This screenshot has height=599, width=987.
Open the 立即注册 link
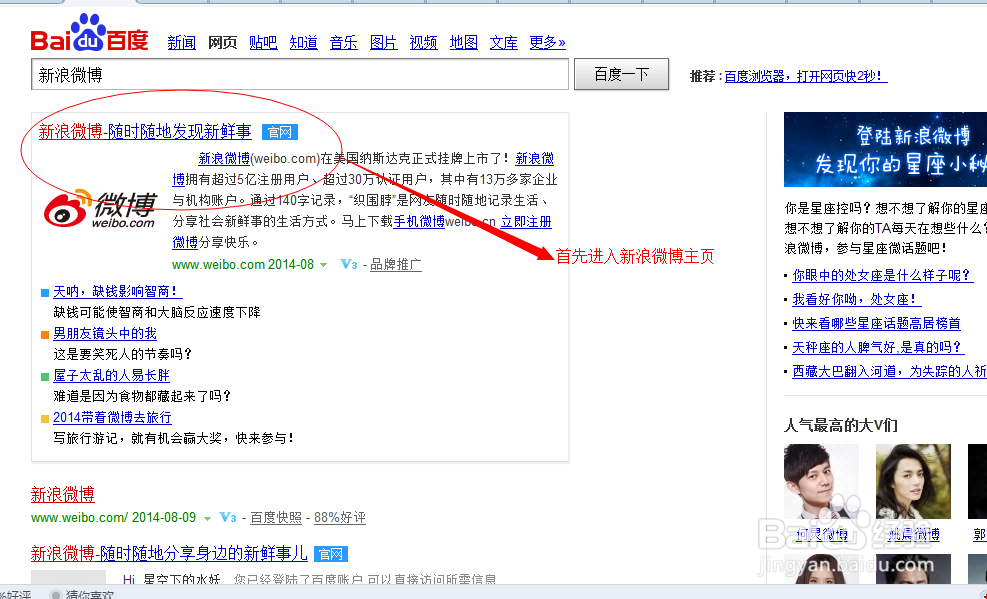pyautogui.click(x=526, y=221)
